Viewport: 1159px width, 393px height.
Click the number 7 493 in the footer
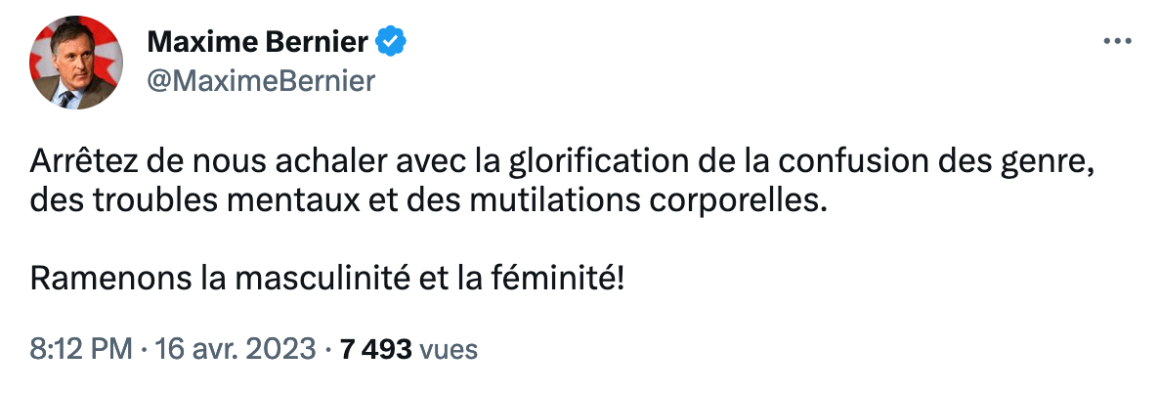[375, 349]
